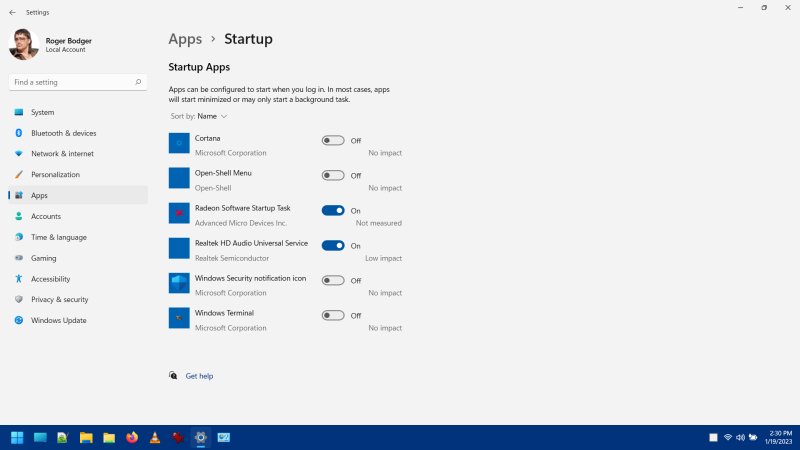Navigate to Apps breadcrumb
This screenshot has width=800, height=450.
tap(185, 39)
